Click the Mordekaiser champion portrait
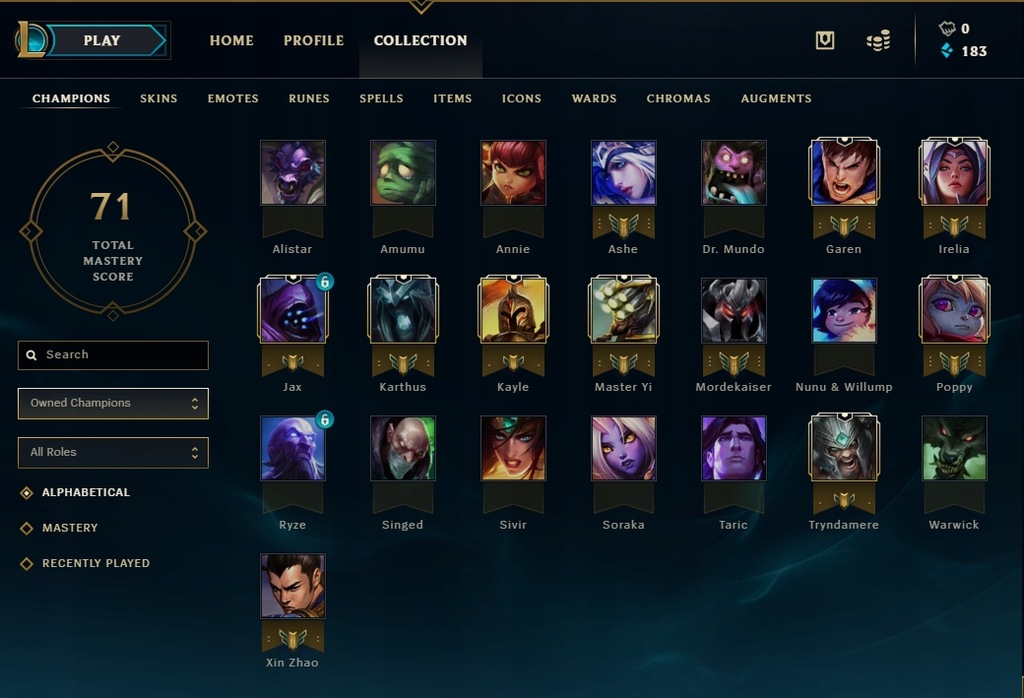Image resolution: width=1024 pixels, height=698 pixels. [x=733, y=310]
